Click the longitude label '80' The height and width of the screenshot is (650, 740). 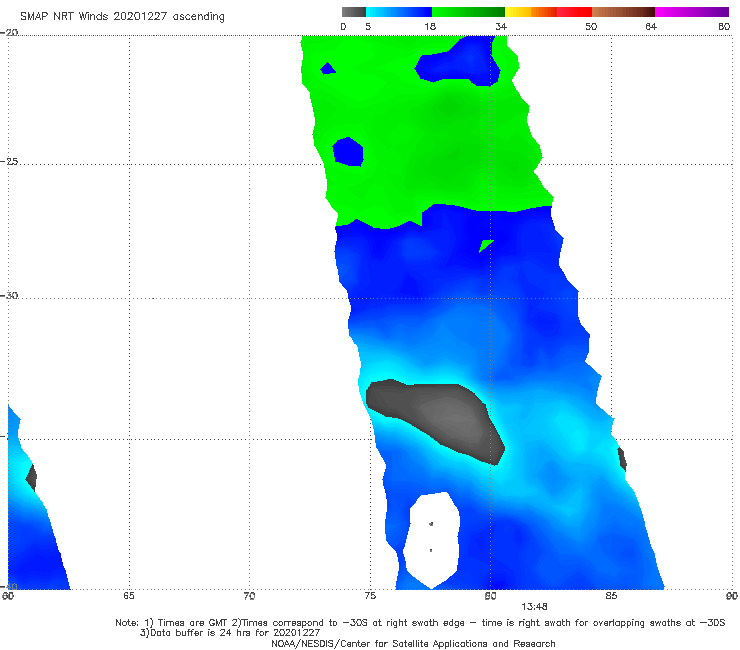point(490,596)
